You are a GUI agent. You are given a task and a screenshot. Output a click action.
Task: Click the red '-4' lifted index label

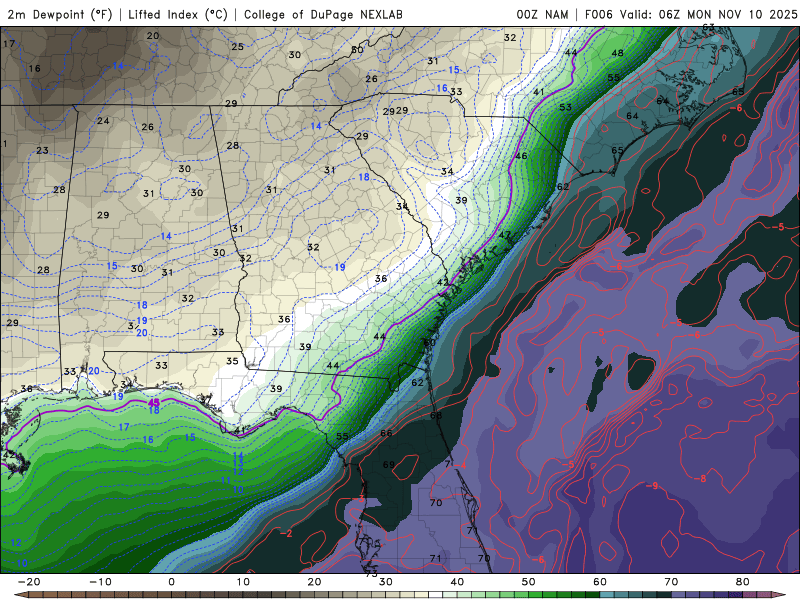[460, 465]
